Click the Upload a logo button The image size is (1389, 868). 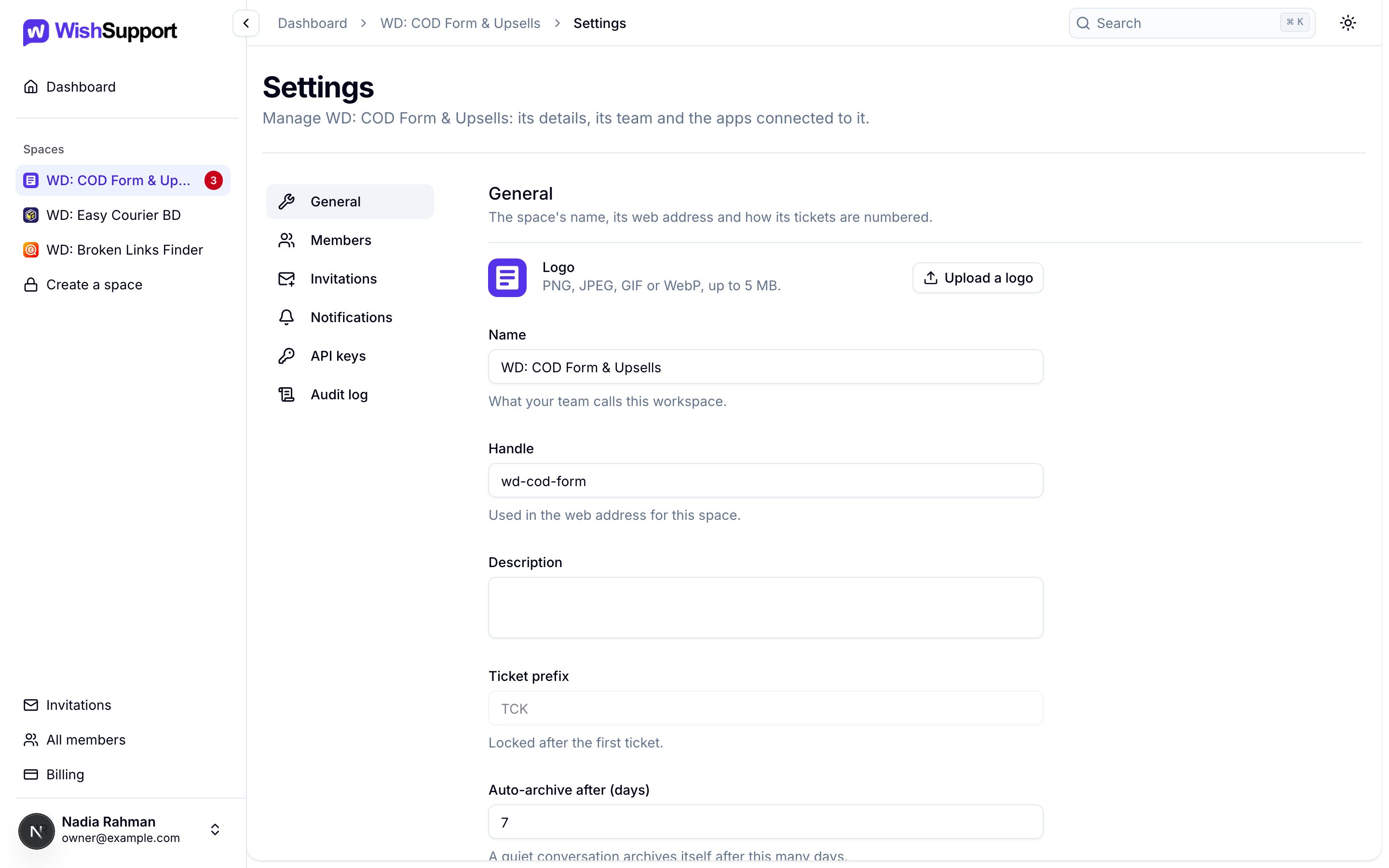click(x=978, y=278)
